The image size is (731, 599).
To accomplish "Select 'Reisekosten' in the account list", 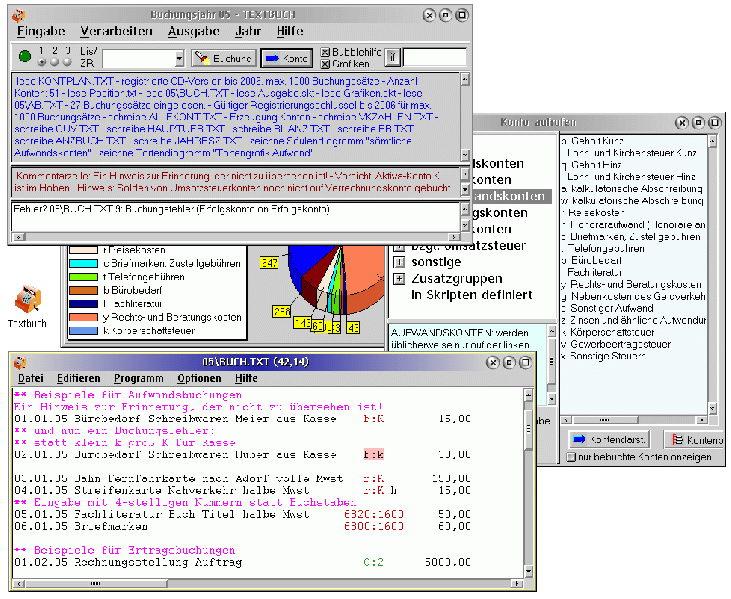I will (596, 213).
